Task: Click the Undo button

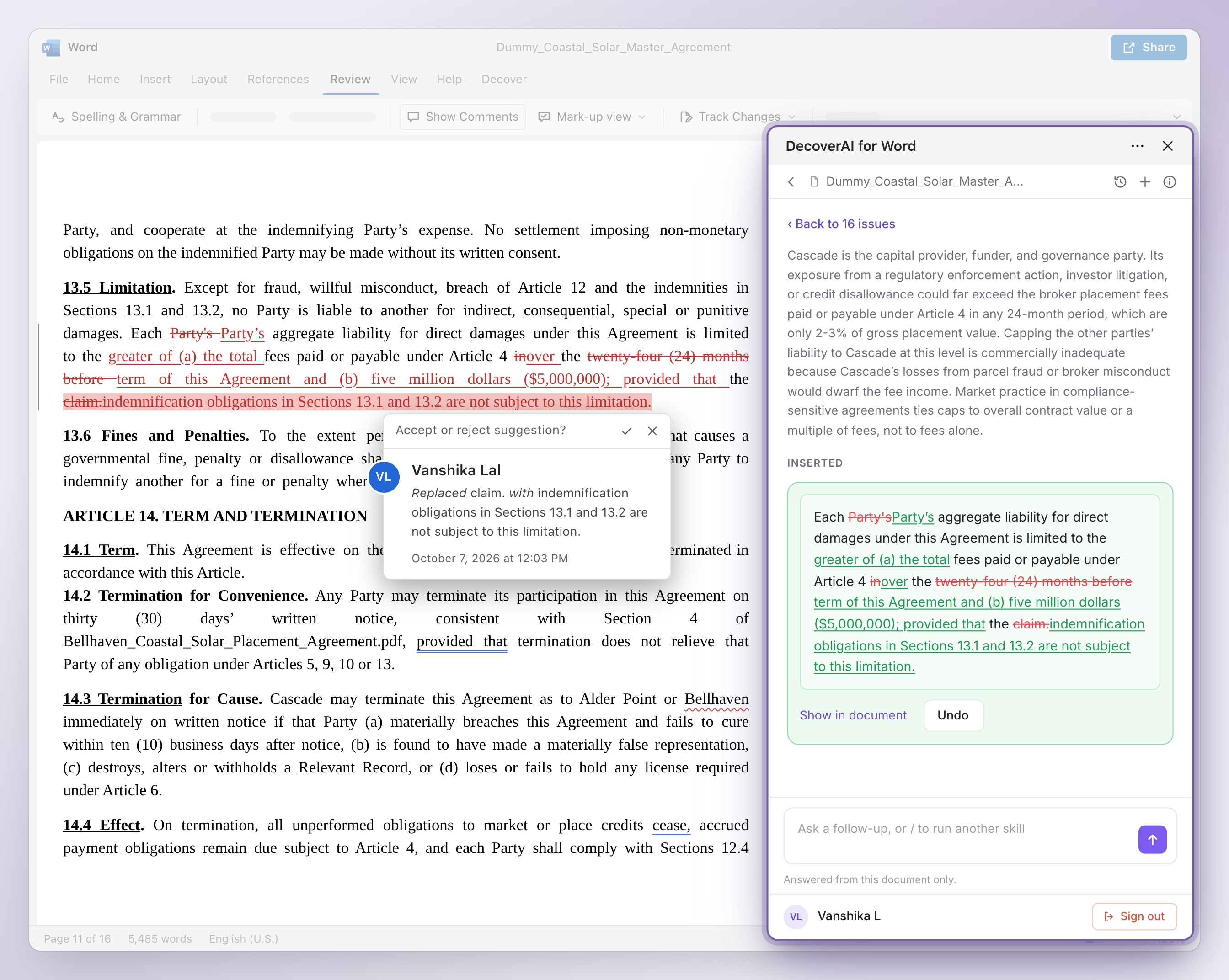Action: [952, 715]
